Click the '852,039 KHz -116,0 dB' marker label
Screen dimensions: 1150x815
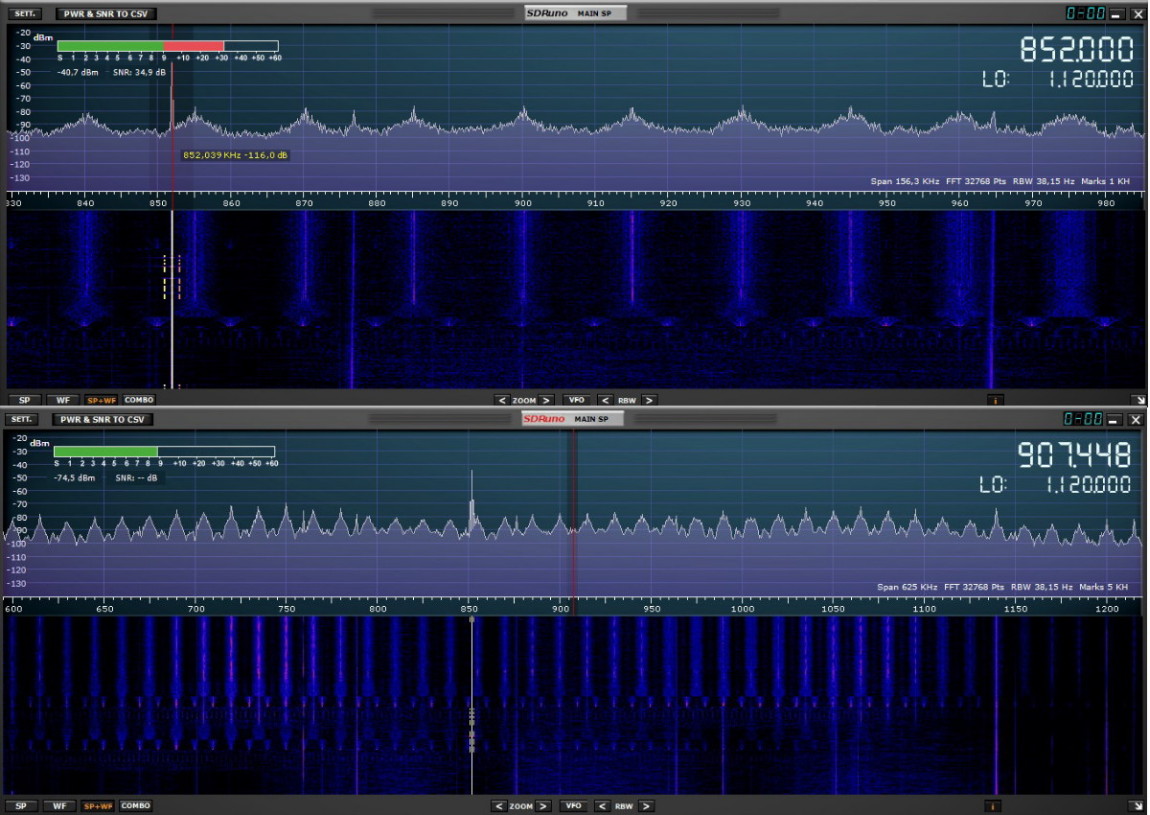click(235, 155)
